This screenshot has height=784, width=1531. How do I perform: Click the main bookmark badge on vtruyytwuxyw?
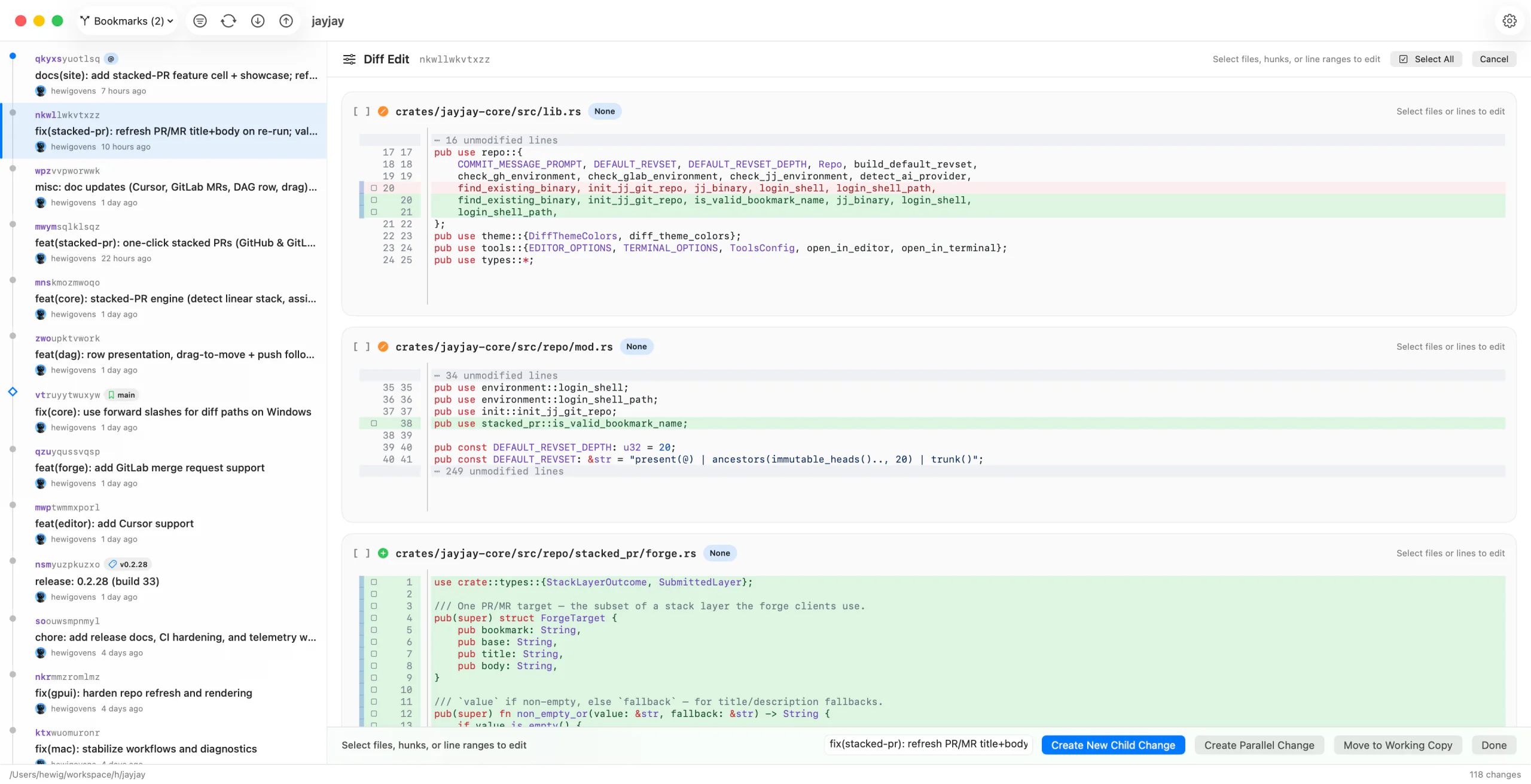tap(121, 395)
